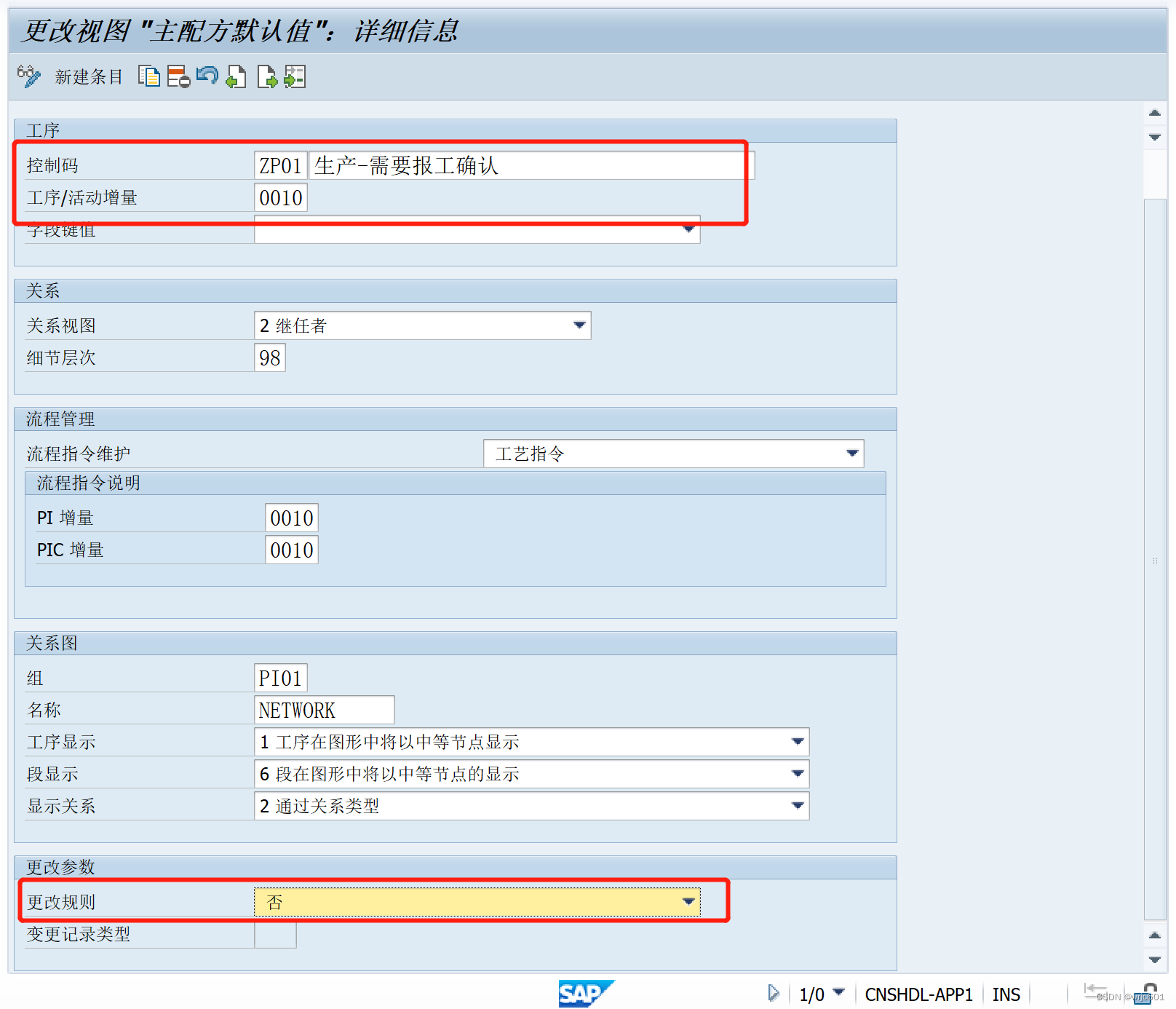Select the 控制码 input containing ZP01
This screenshot has width=1176, height=1009.
click(x=280, y=165)
